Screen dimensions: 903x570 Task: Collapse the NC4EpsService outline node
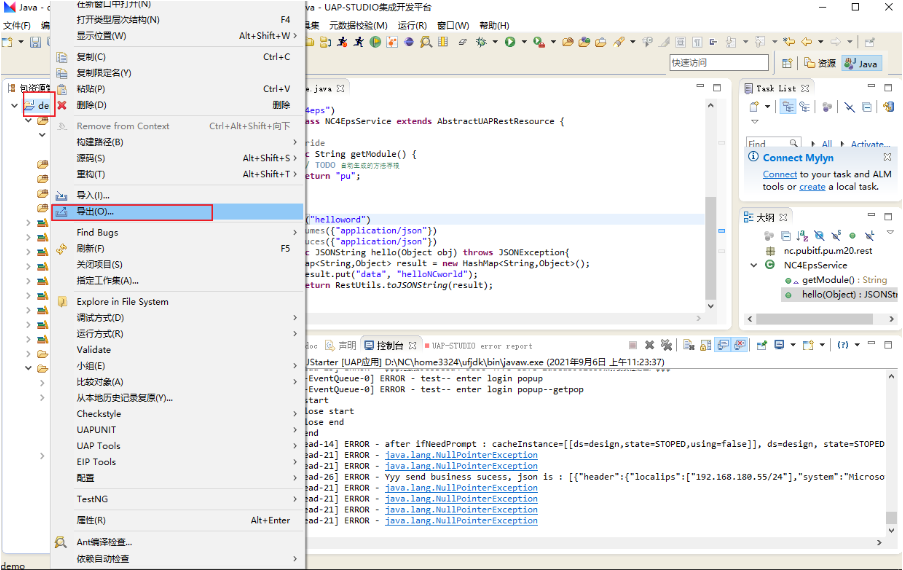754,265
